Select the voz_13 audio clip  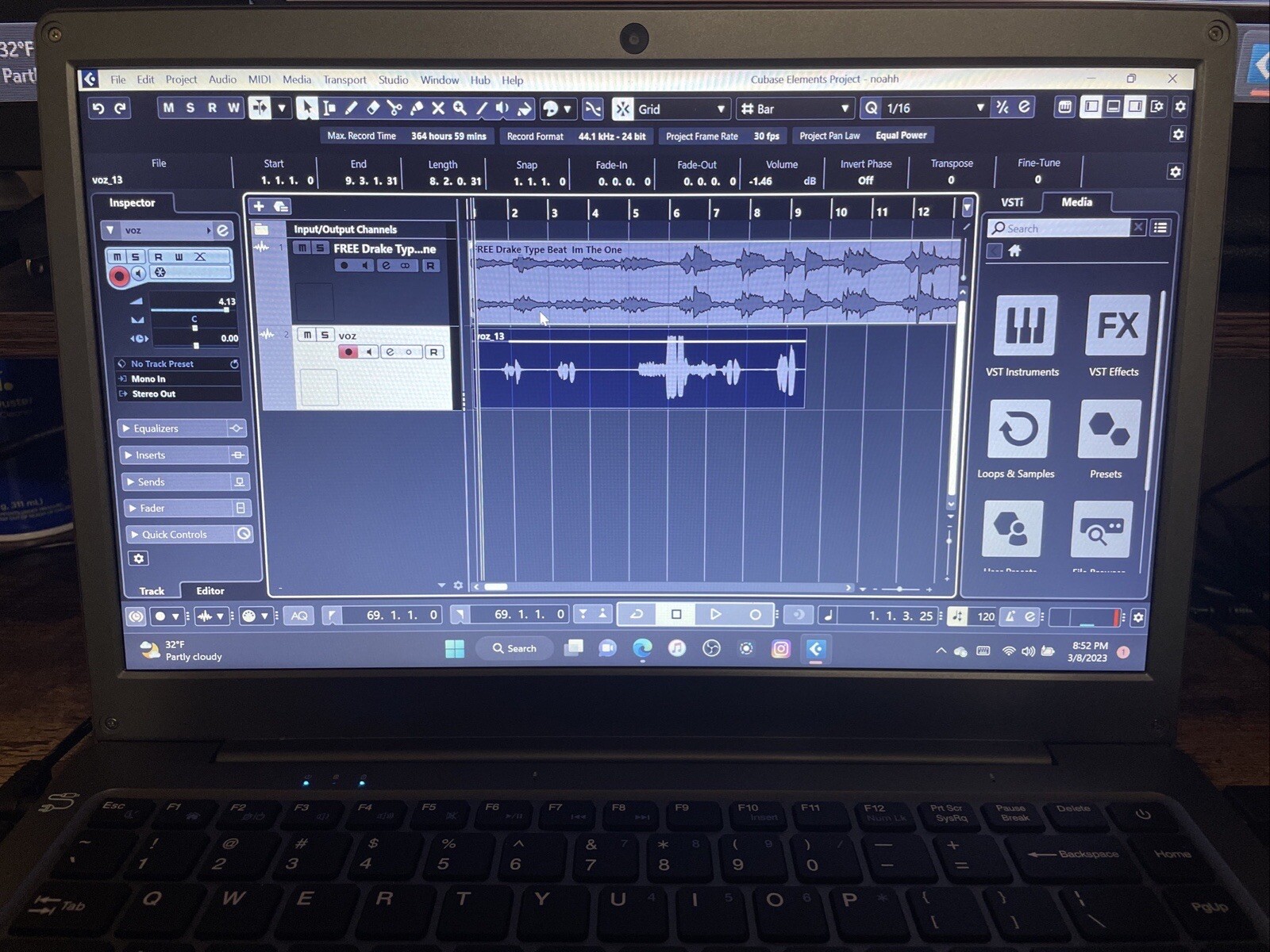[641, 368]
